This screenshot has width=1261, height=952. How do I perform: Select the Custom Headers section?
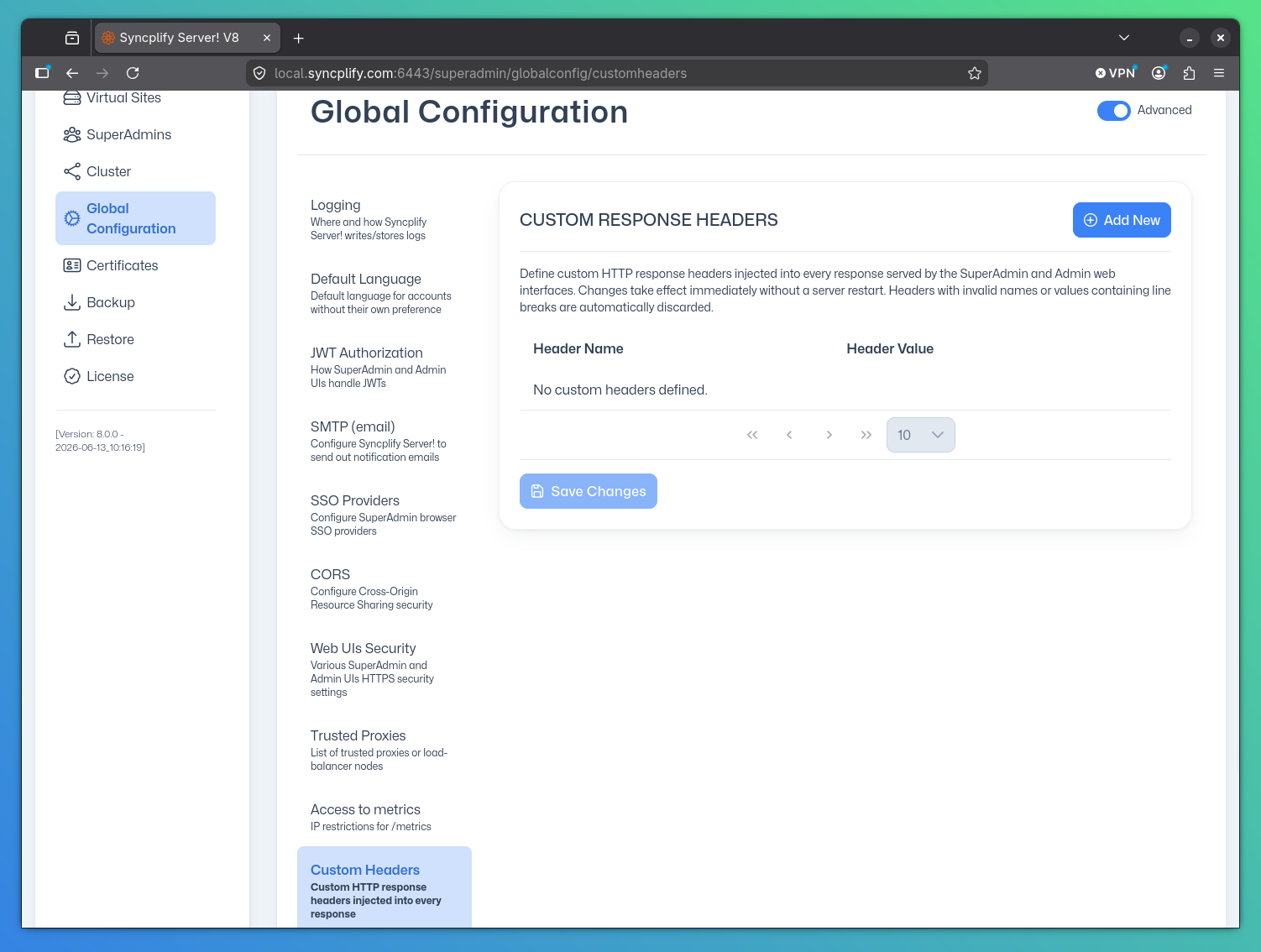[x=385, y=887]
